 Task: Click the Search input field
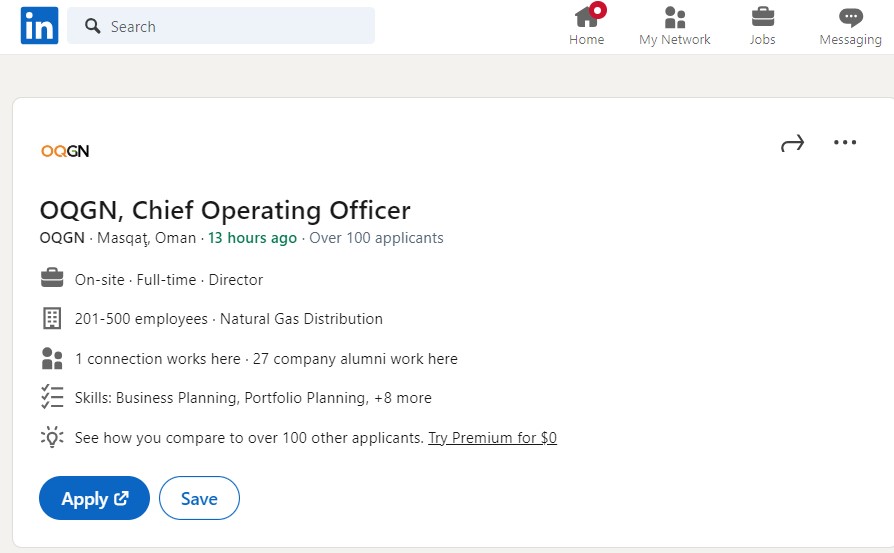[x=221, y=26]
